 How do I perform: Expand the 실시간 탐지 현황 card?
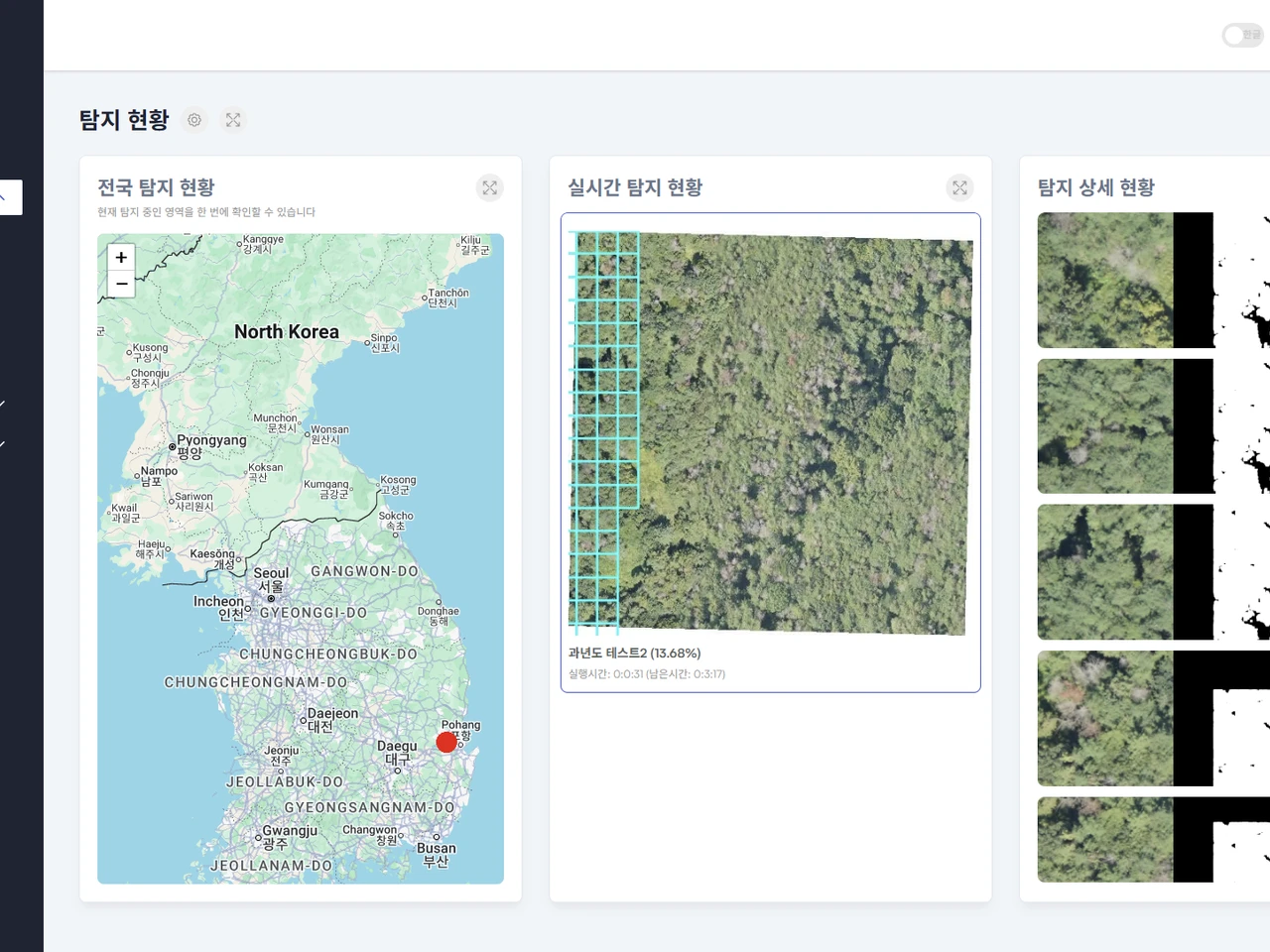click(x=959, y=187)
